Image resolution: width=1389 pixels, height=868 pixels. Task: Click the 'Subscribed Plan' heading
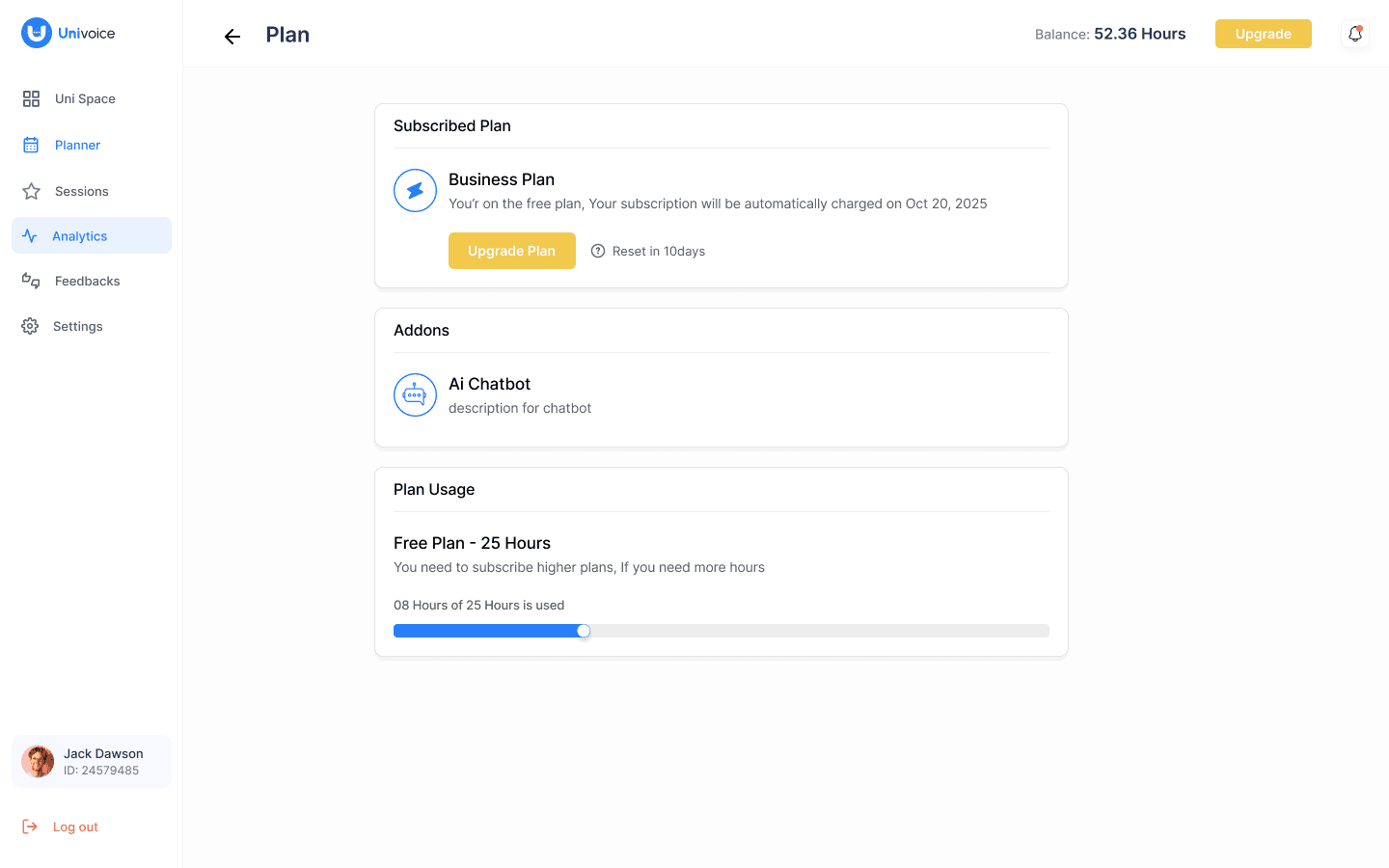click(452, 125)
